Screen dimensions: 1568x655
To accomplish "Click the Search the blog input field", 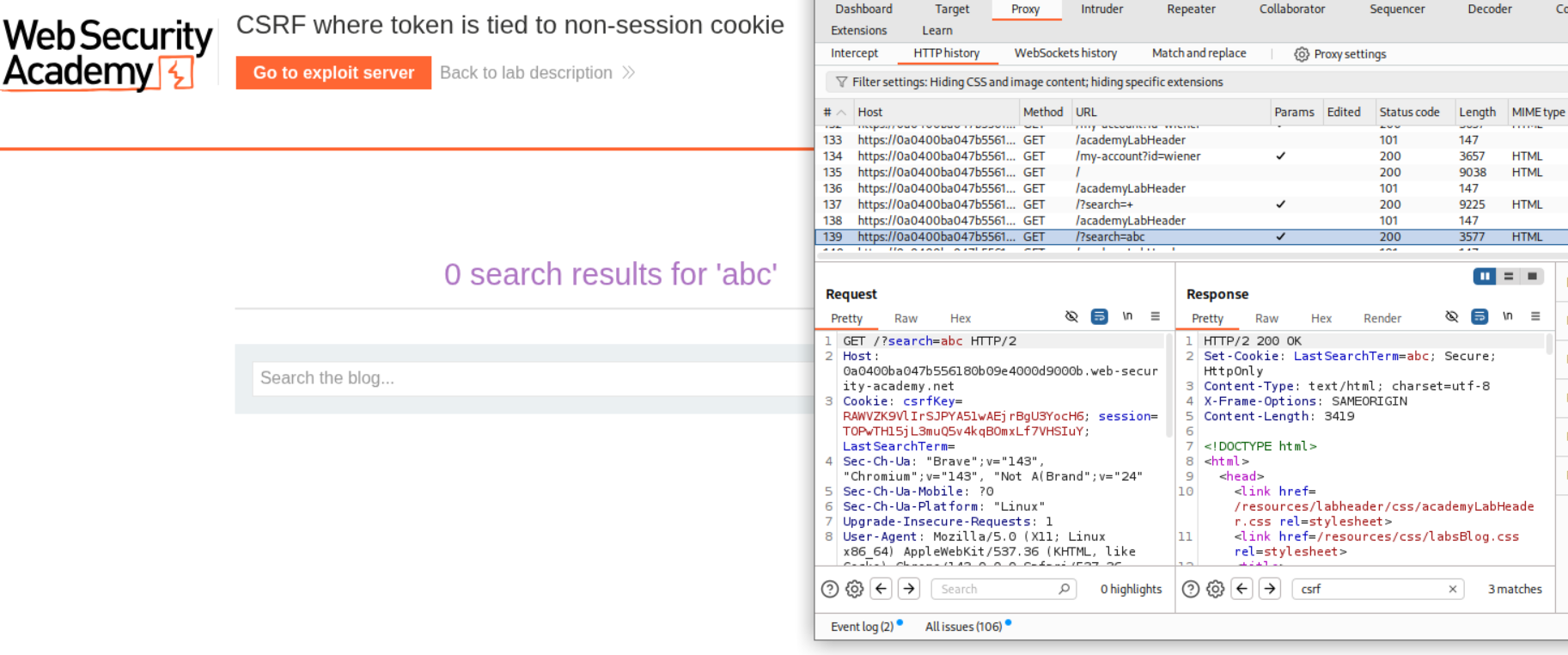I will 528,378.
